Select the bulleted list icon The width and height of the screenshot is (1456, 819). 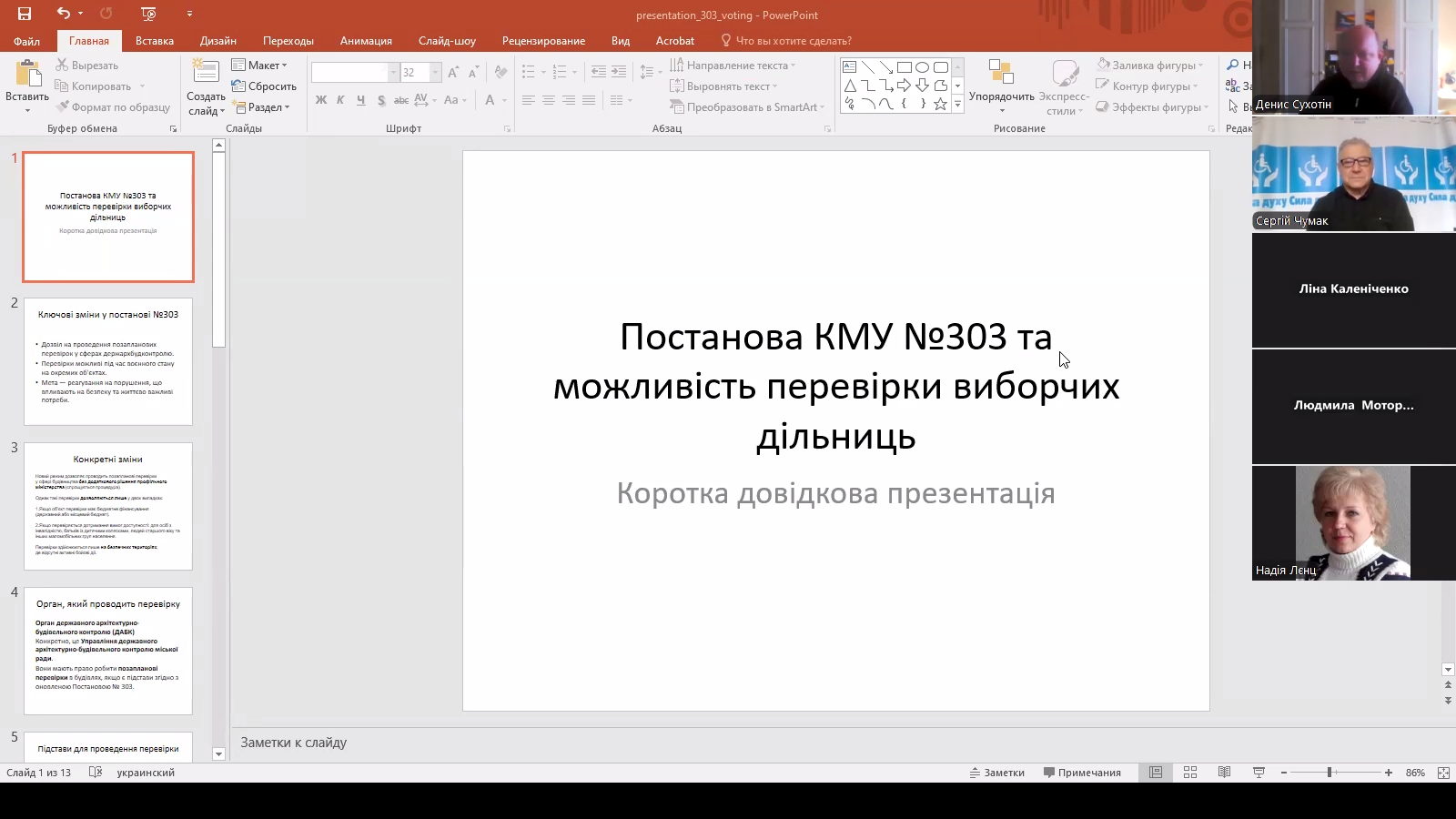pos(528,70)
